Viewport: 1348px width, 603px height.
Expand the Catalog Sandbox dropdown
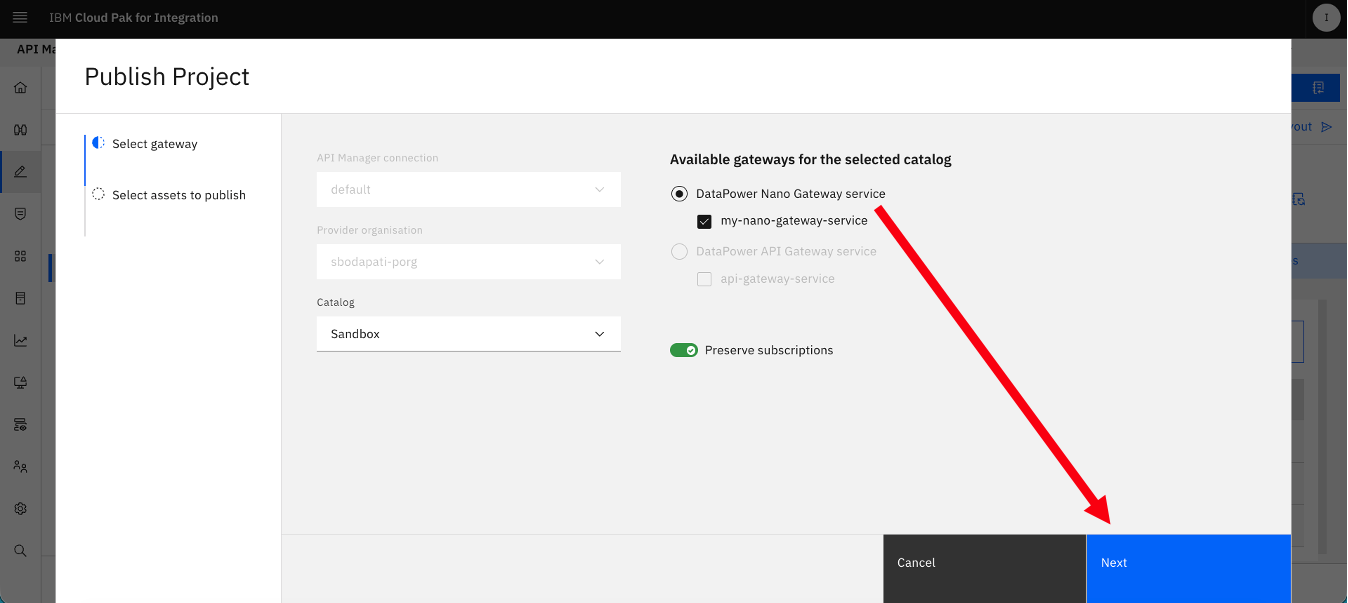[469, 334]
